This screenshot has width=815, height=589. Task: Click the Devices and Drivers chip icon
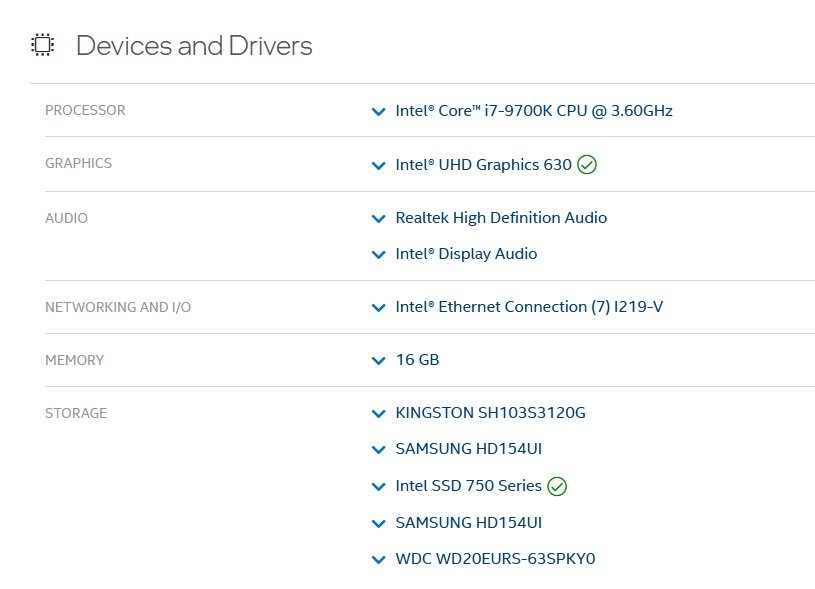tap(43, 45)
